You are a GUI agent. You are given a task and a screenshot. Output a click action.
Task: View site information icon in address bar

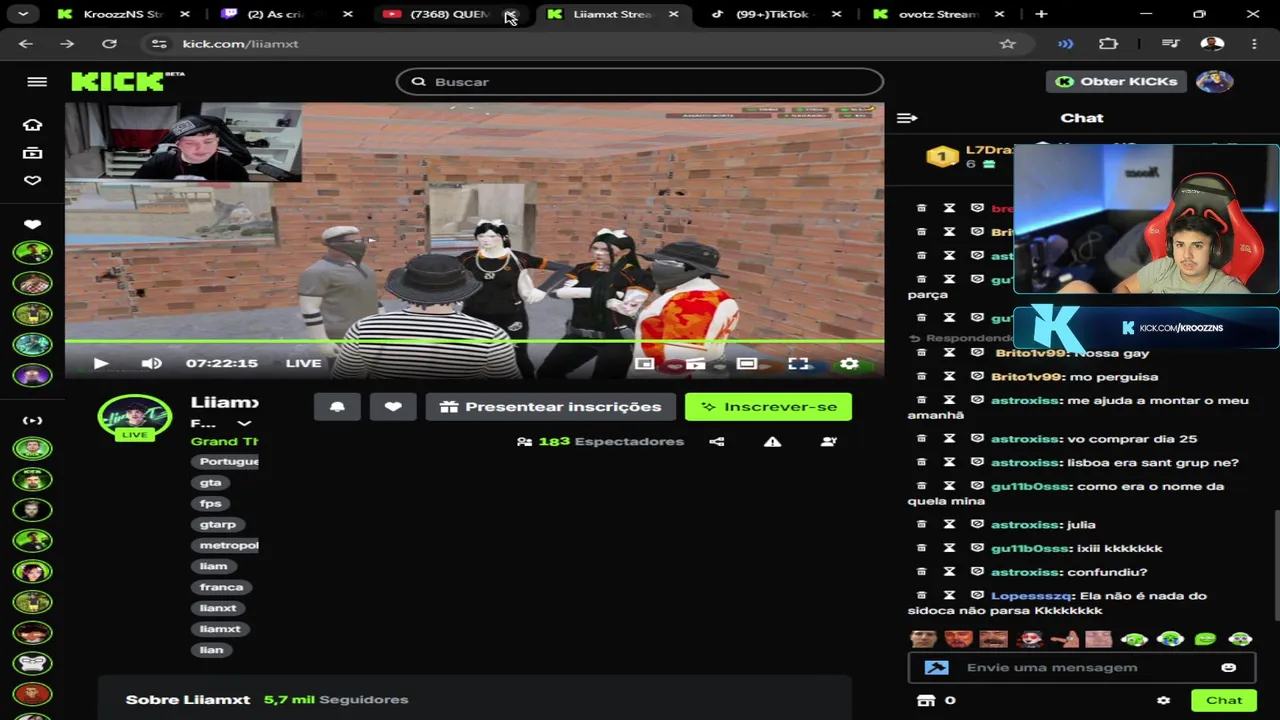pyautogui.click(x=158, y=44)
